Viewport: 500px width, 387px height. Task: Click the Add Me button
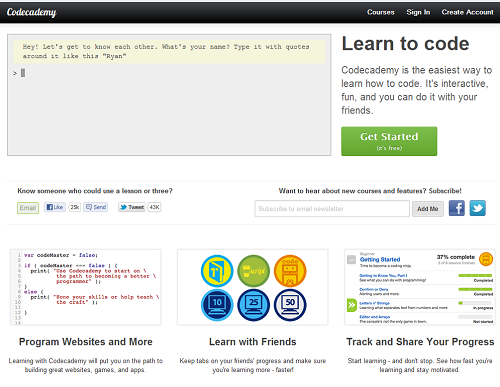(428, 209)
